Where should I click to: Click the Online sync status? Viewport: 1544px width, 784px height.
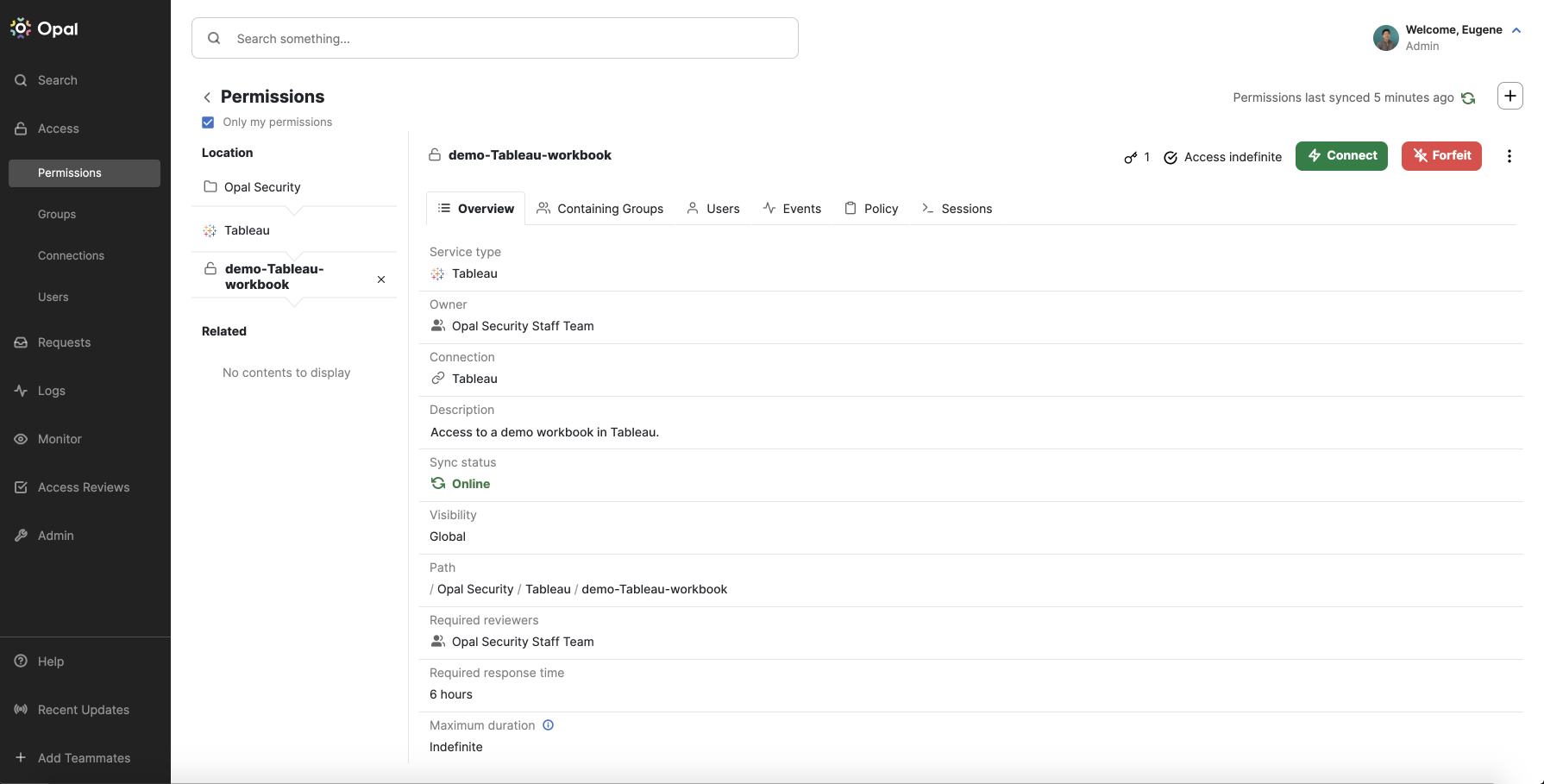tap(461, 484)
